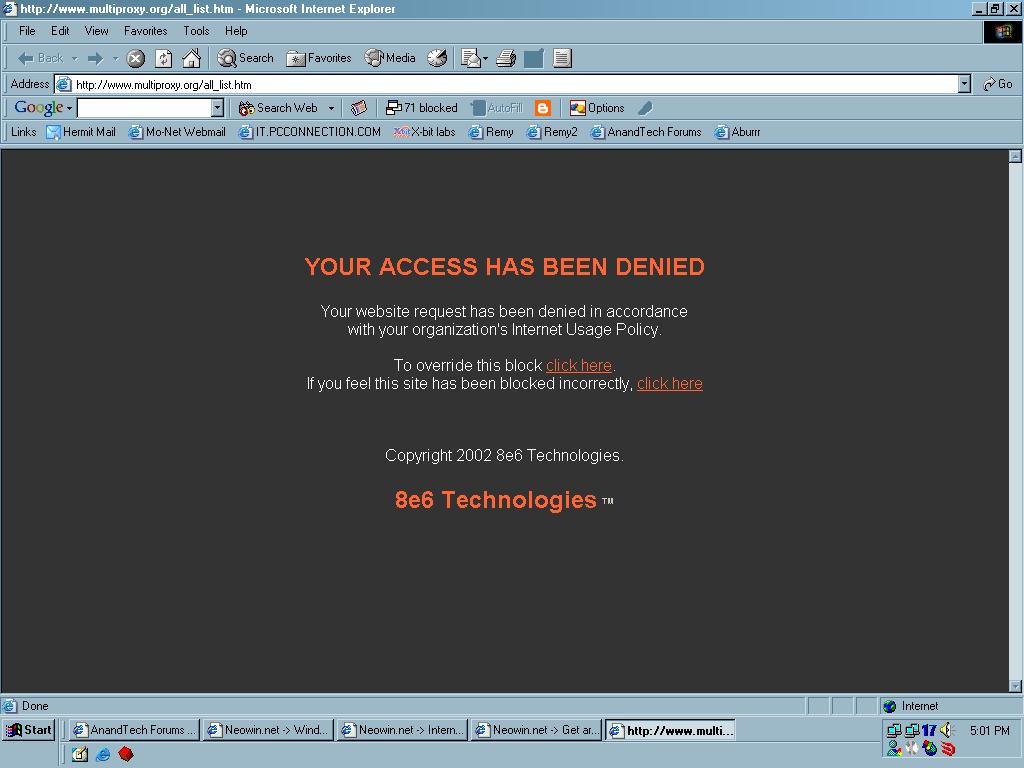
Task: Open the Help menu
Action: click(236, 31)
